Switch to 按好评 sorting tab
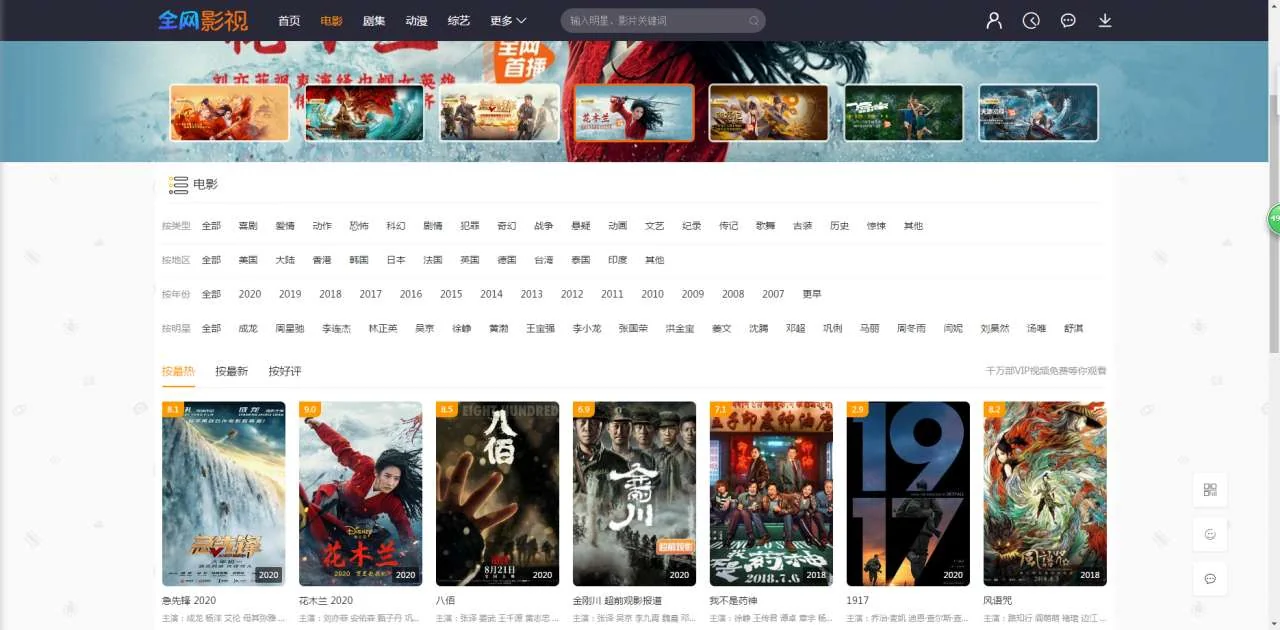Image resolution: width=1280 pixels, height=630 pixels. tap(284, 371)
